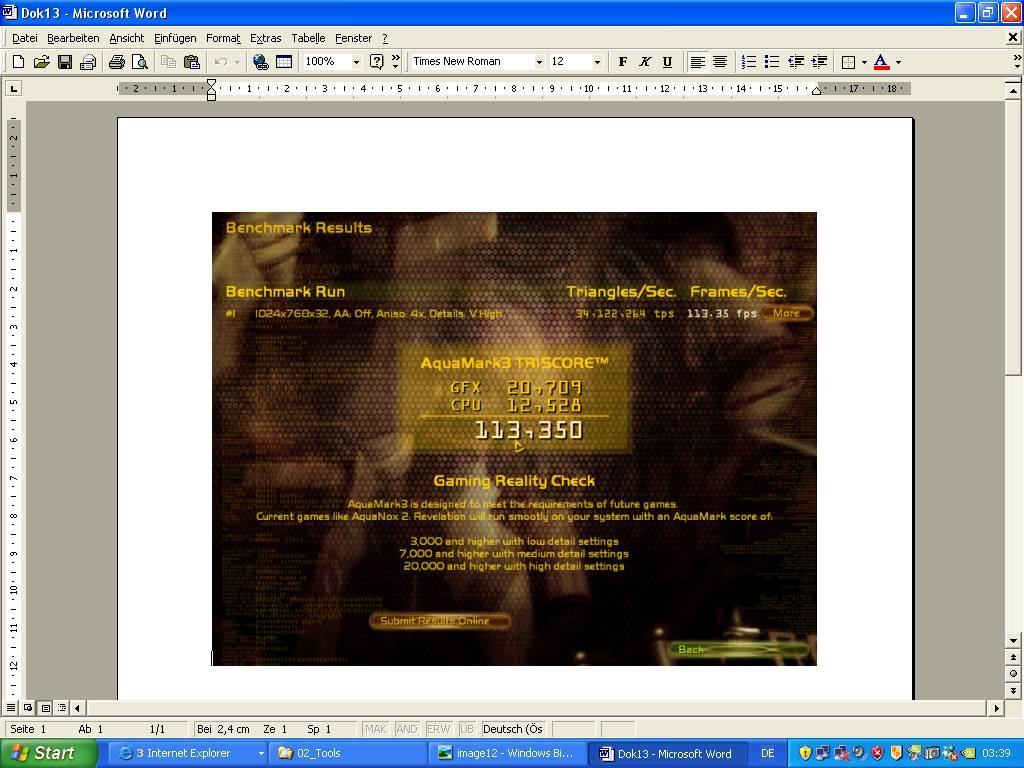
Task: Open the Tables and Borders toolbar icon
Action: (x=284, y=62)
